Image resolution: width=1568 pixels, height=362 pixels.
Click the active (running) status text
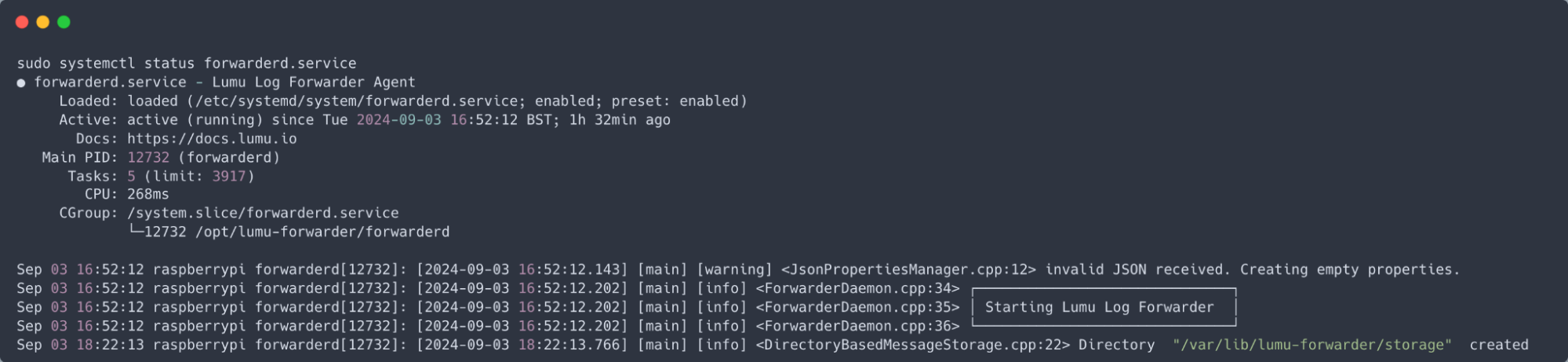point(195,120)
